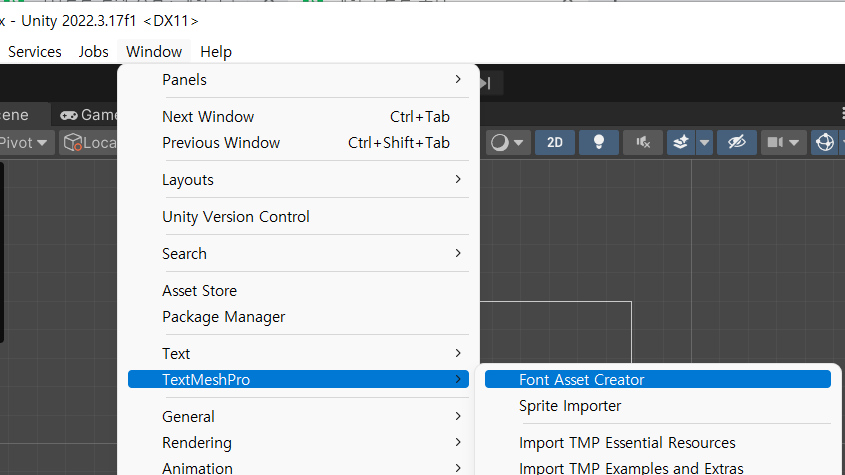845x475 pixels.
Task: Expand the Search submenu
Action: (x=298, y=254)
